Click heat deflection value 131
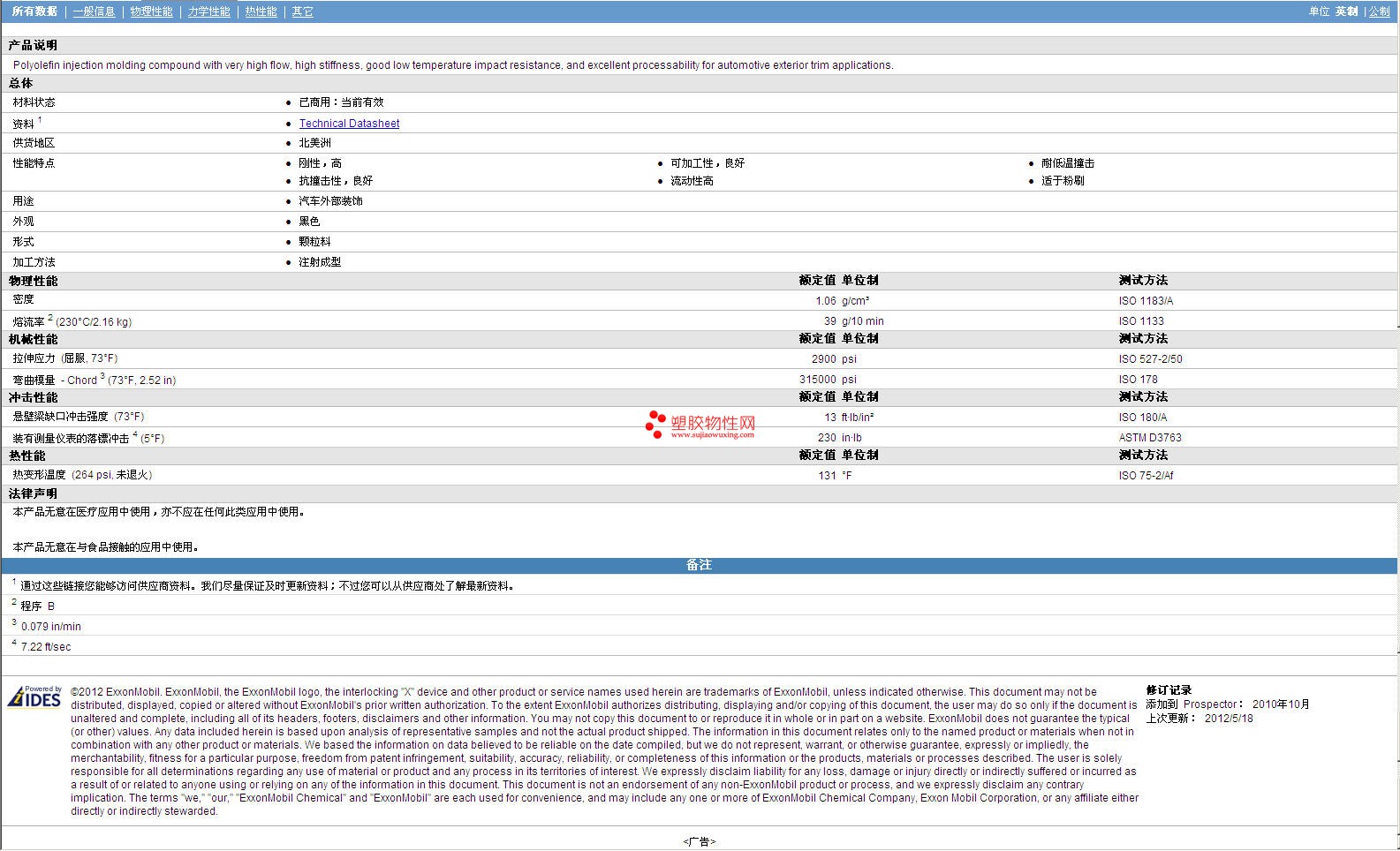 click(x=827, y=476)
